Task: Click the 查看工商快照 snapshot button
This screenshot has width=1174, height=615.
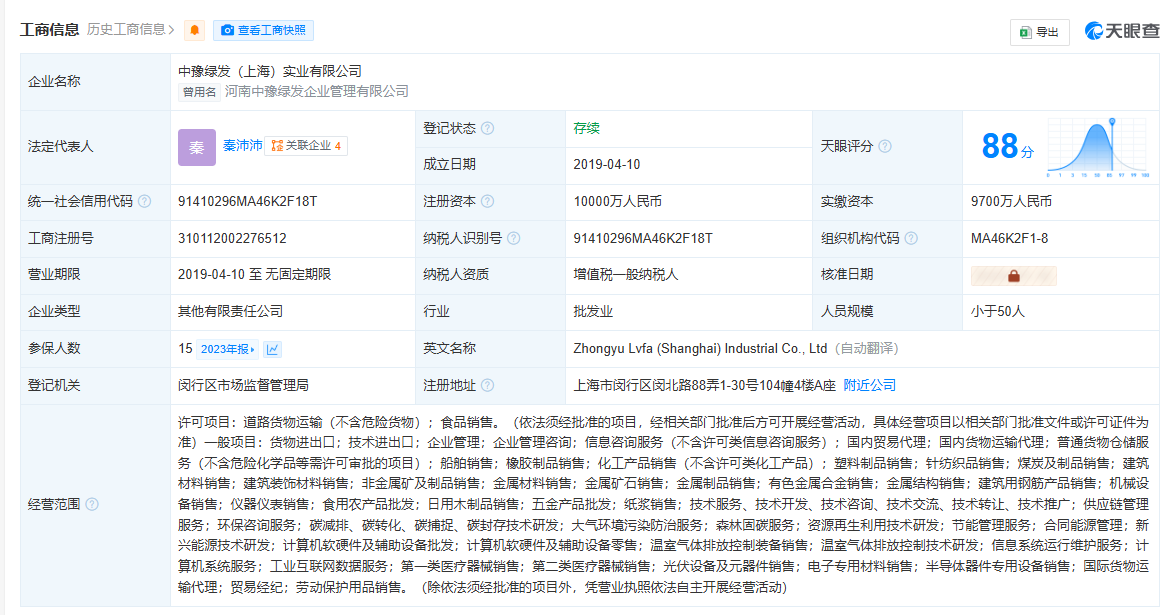Action: click(263, 31)
